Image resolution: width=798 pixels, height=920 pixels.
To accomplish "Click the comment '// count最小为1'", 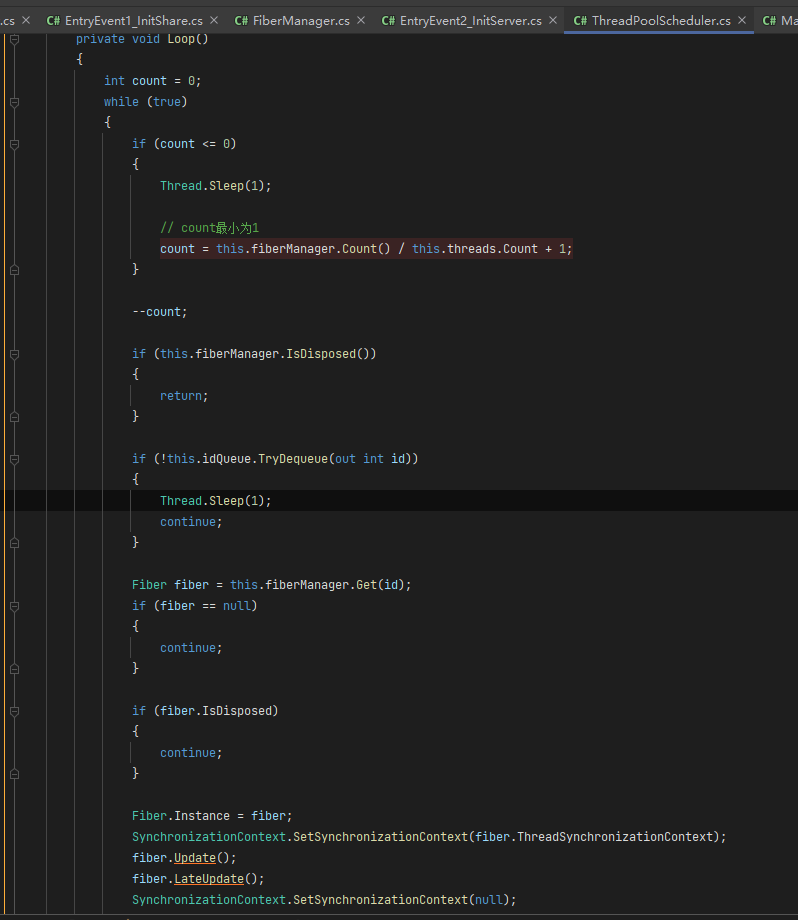I will [209, 228].
